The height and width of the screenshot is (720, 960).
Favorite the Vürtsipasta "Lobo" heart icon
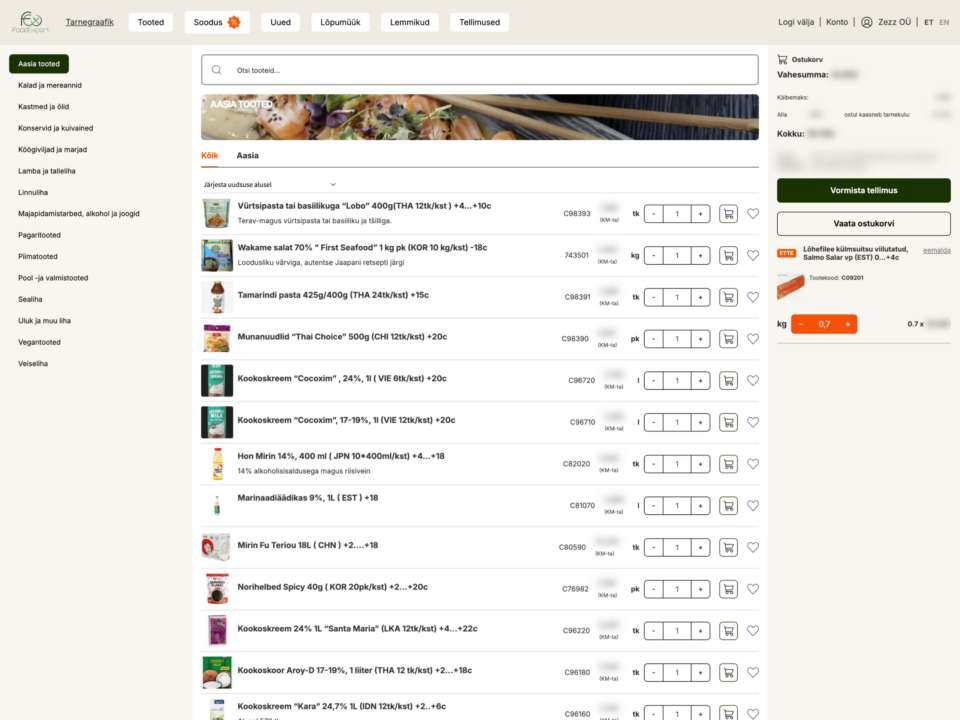click(753, 214)
